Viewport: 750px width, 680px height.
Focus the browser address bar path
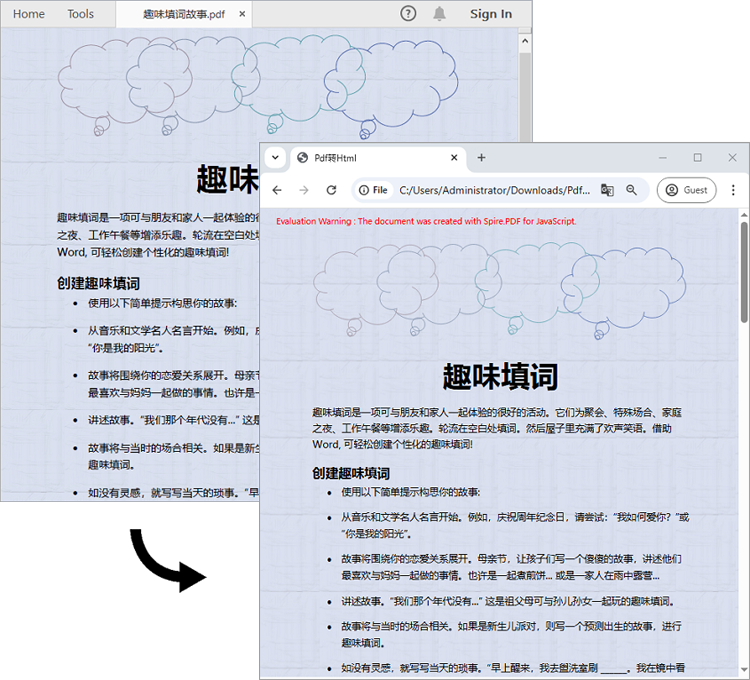coord(495,190)
